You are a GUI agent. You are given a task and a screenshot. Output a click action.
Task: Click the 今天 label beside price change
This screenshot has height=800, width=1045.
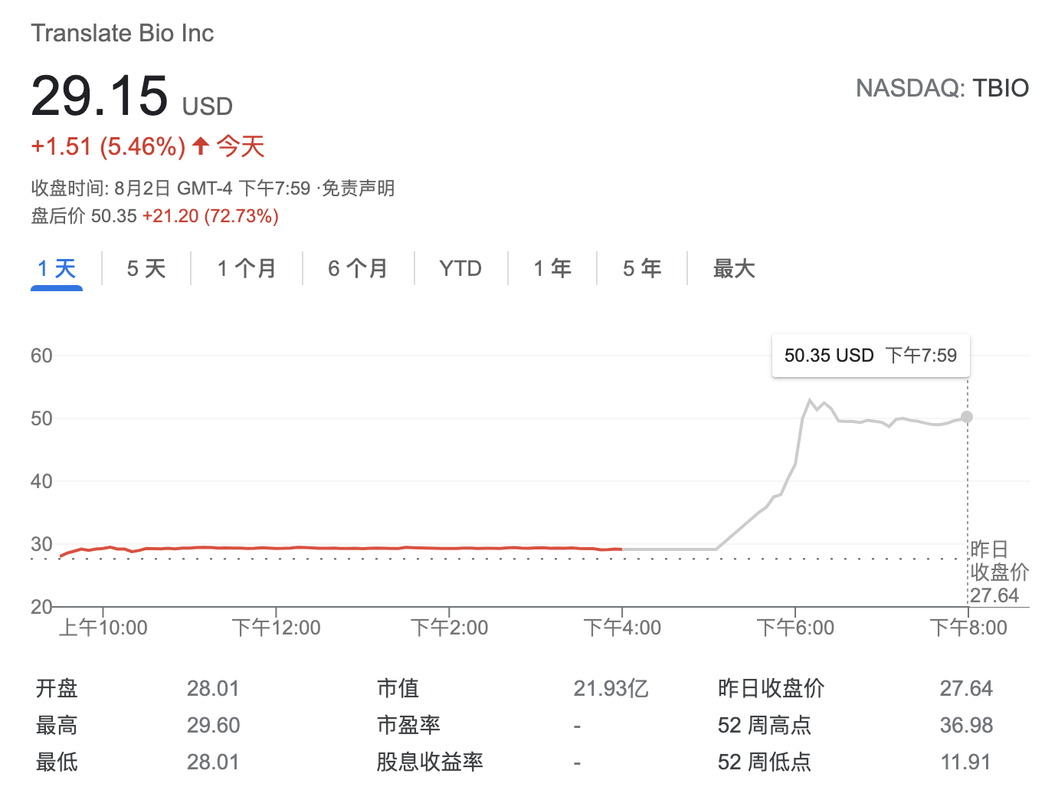point(241,146)
